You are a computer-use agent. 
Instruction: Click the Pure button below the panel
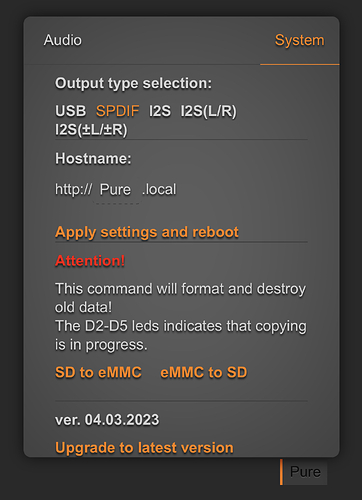point(304,472)
